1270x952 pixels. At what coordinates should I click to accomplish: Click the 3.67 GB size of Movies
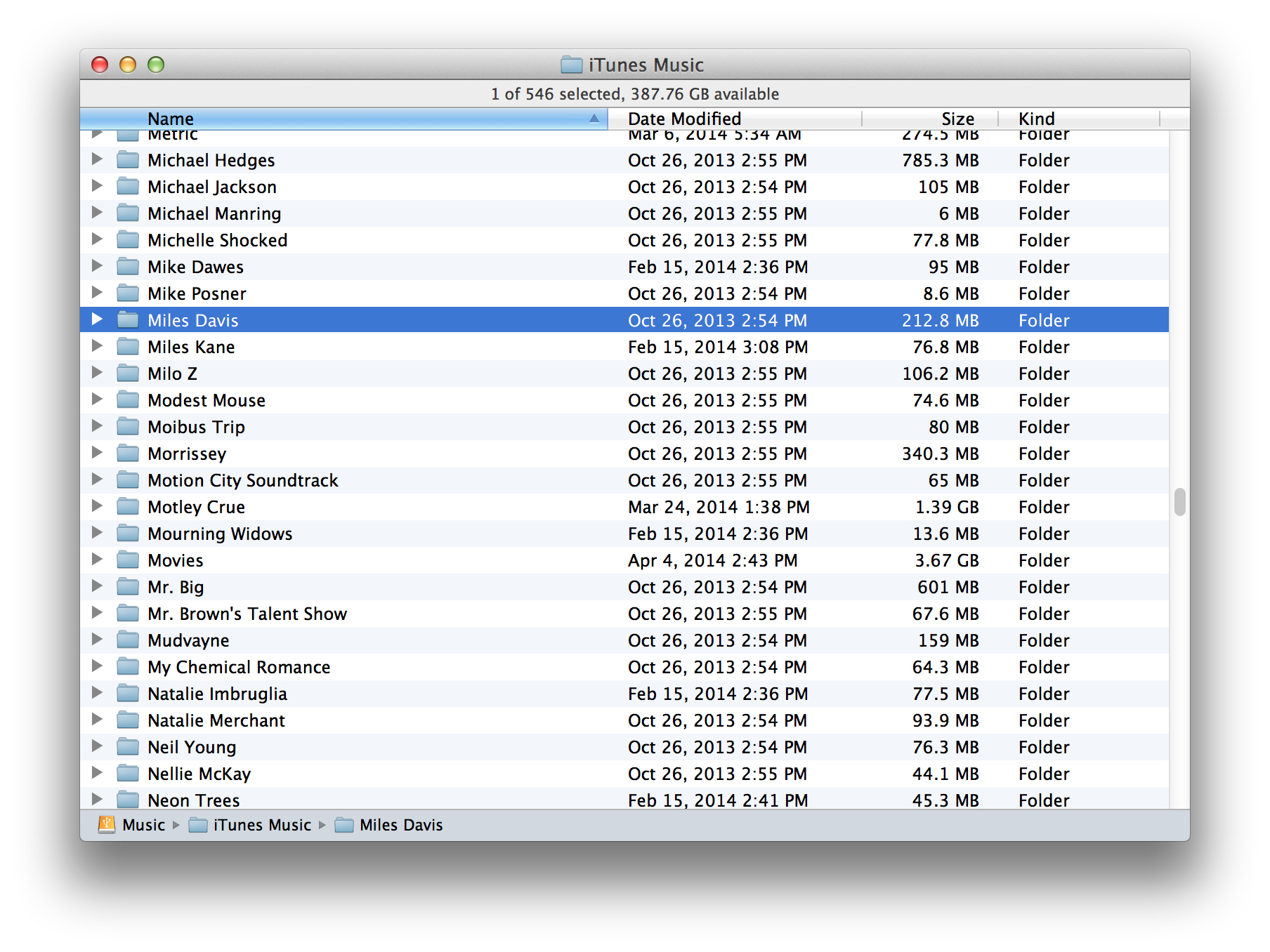tap(946, 560)
